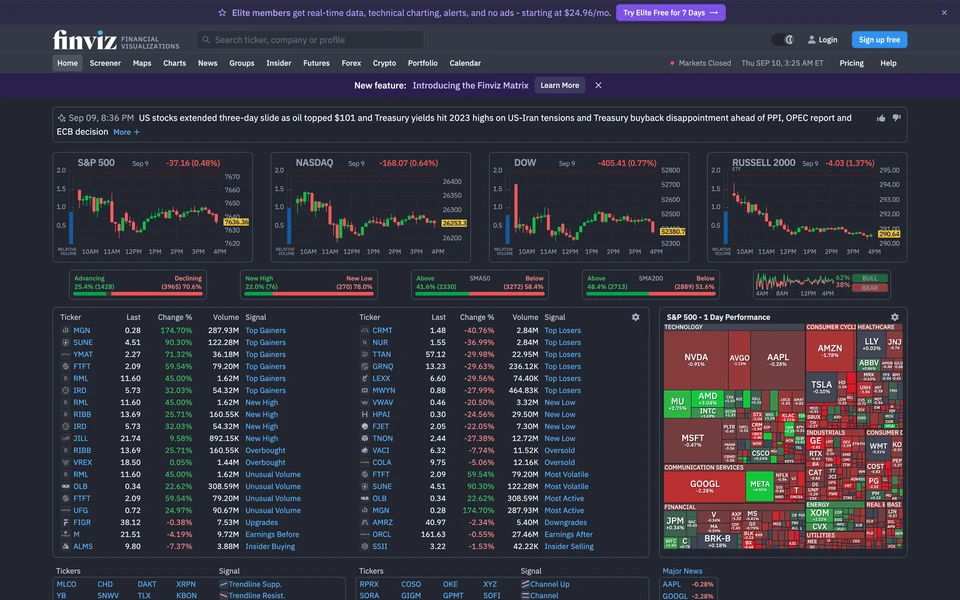Open the Russell 2000 chart
Image resolution: width=960 pixels, height=600 pixels.
(807, 207)
